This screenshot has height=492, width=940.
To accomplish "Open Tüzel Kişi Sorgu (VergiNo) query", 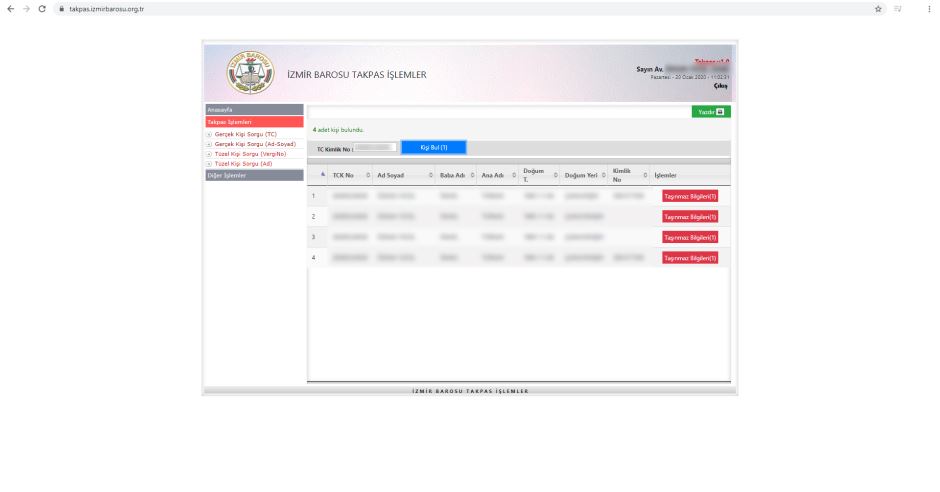I will point(250,154).
